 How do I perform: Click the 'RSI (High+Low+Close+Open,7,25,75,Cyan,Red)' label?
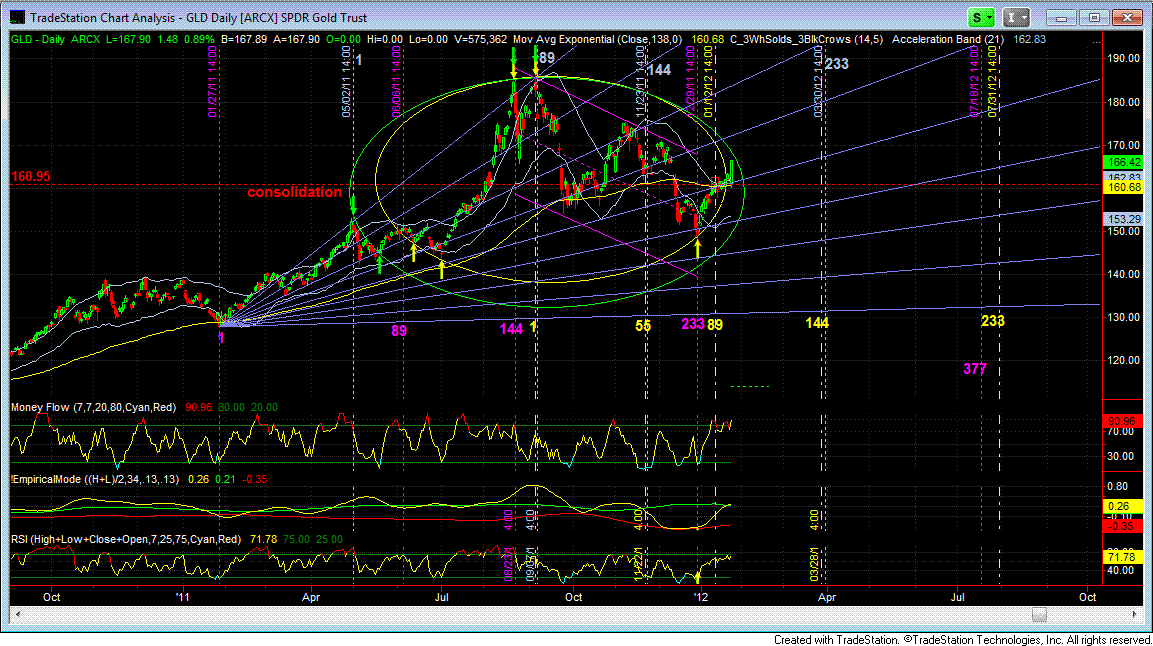[126, 539]
